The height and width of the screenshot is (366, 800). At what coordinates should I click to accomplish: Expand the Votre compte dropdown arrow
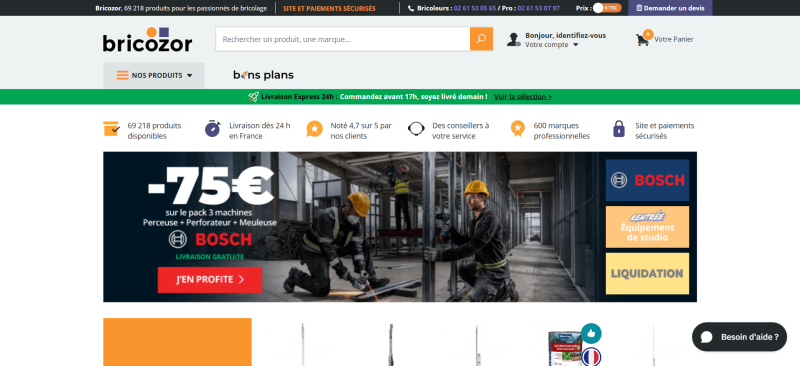click(576, 45)
